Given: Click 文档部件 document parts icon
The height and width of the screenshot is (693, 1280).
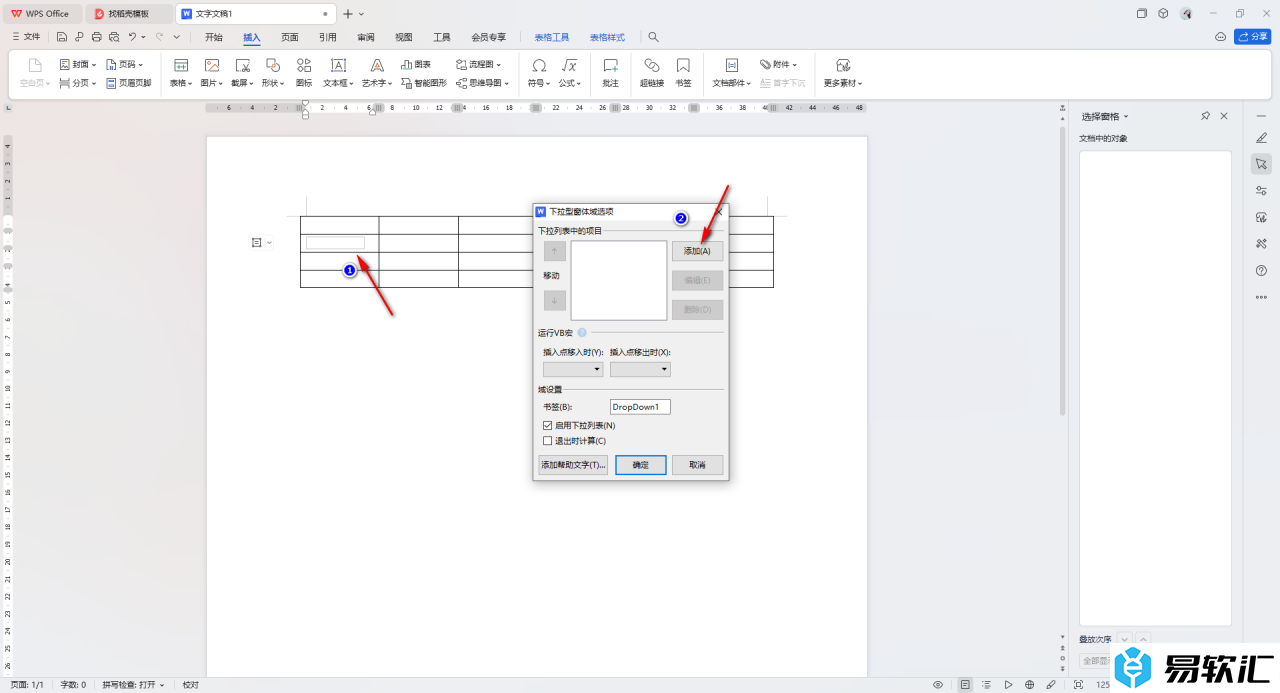Looking at the screenshot, I should tap(732, 65).
